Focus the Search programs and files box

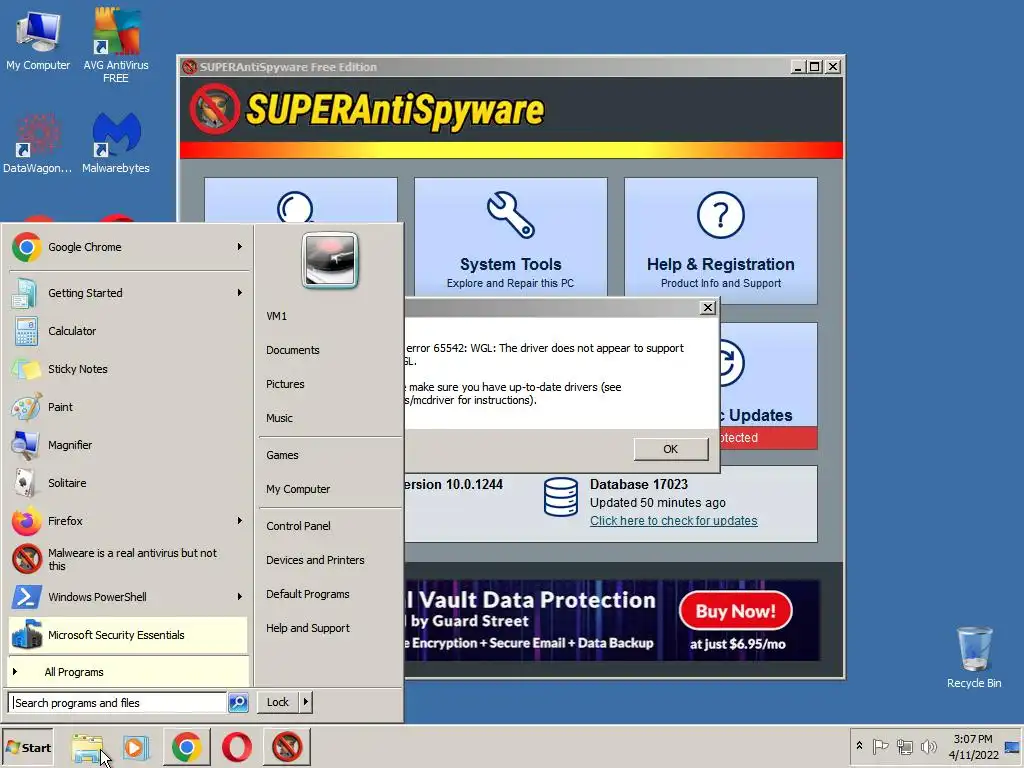pyautogui.click(x=118, y=703)
